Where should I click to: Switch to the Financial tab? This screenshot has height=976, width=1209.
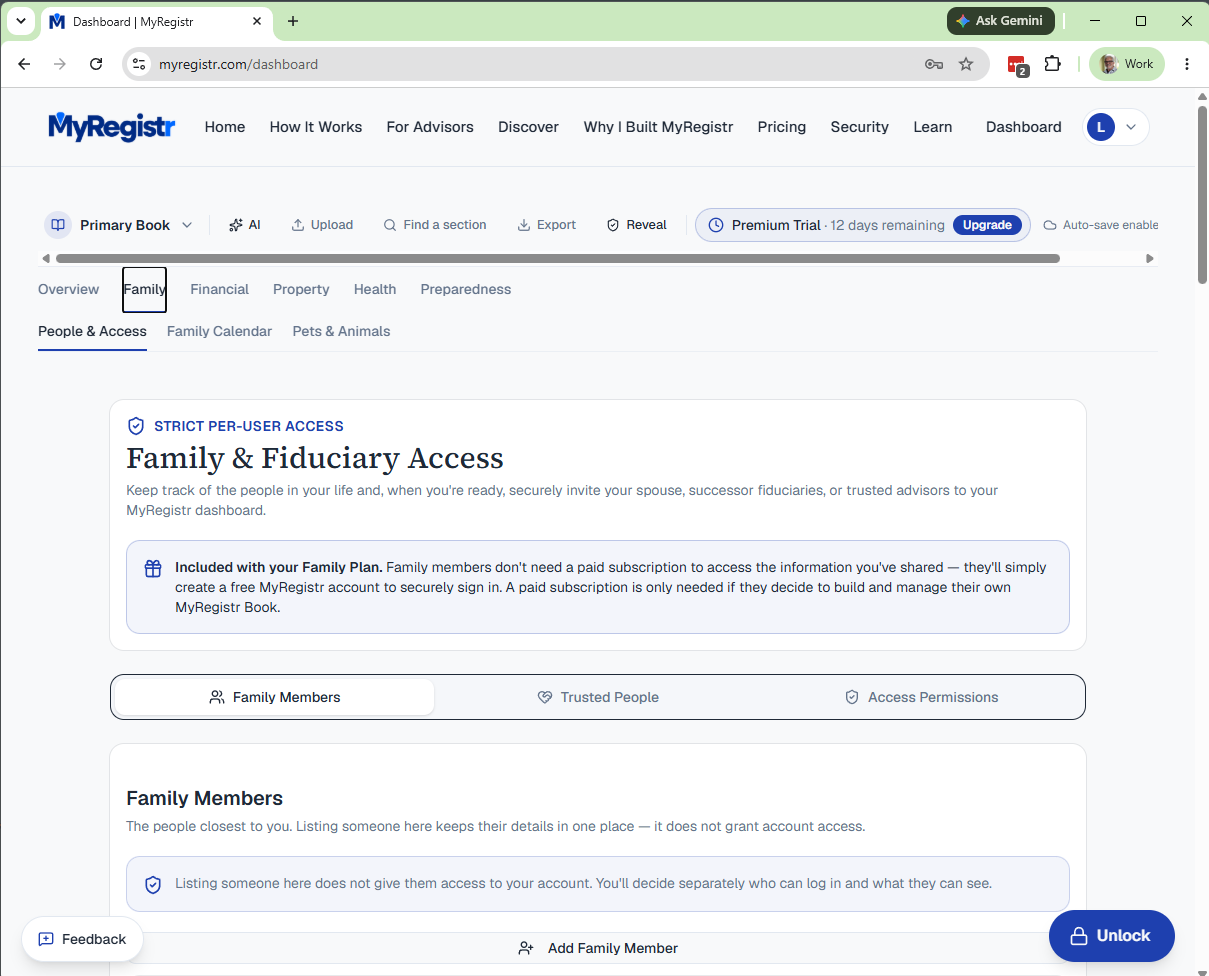(x=219, y=289)
